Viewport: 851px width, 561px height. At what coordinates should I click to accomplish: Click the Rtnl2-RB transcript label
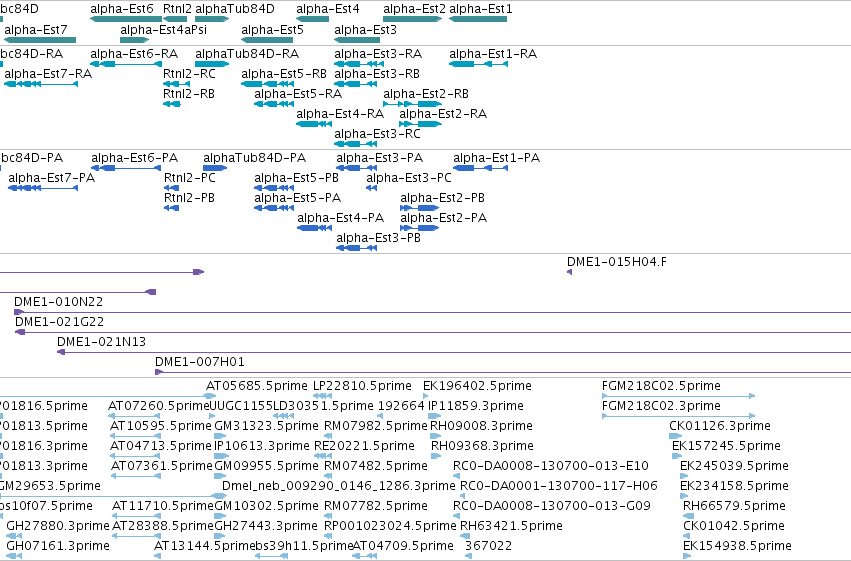pos(189,94)
